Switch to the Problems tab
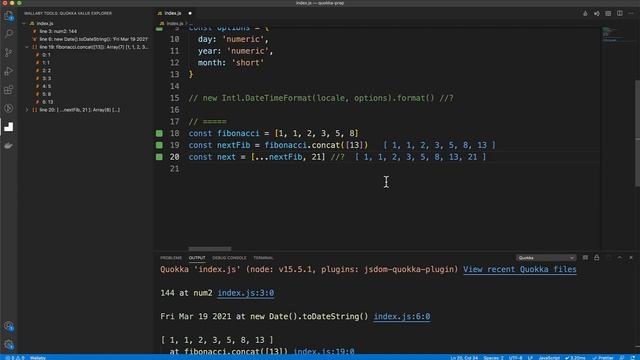The width and height of the screenshot is (640, 360). click(171, 258)
